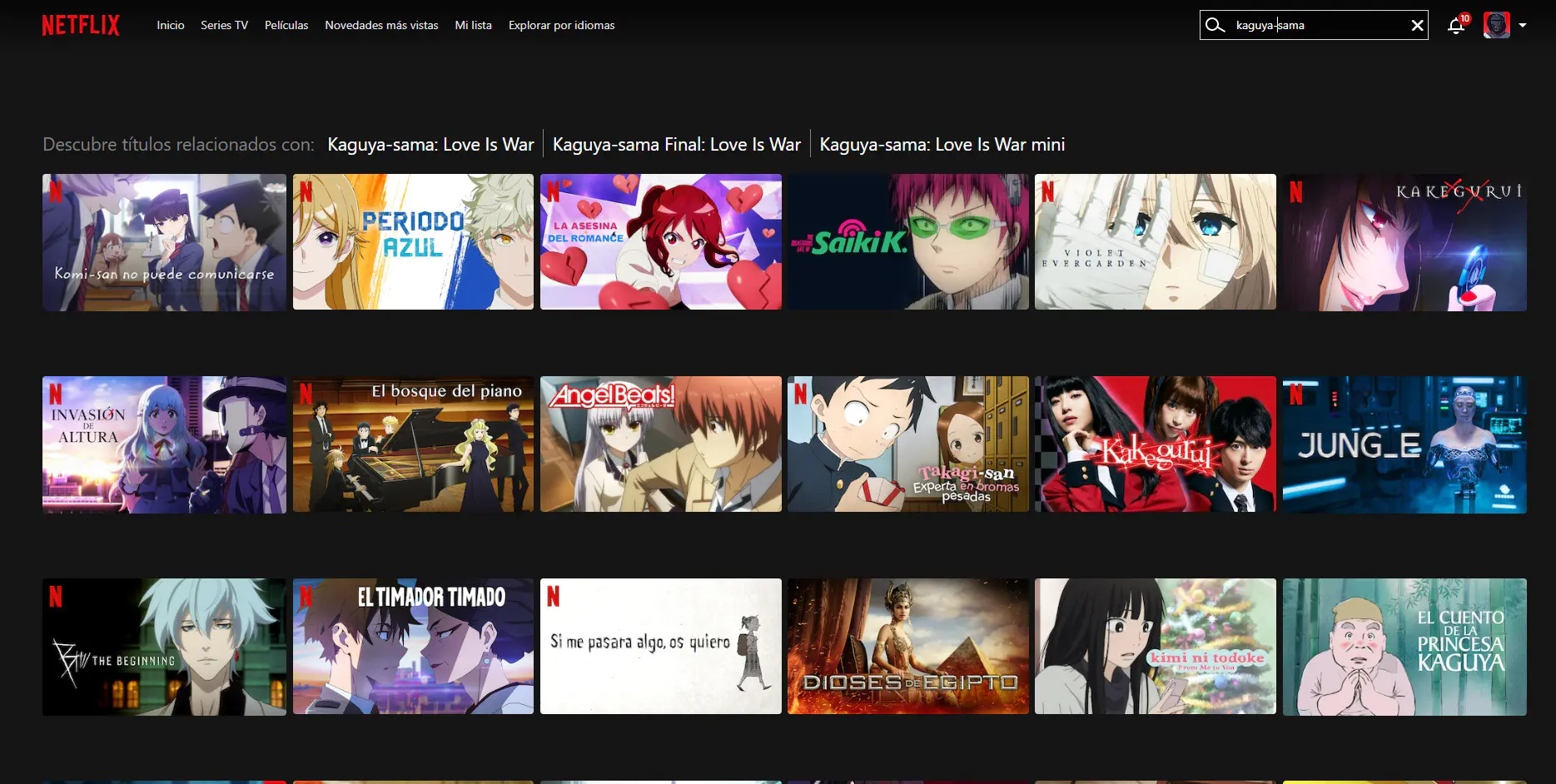
Task: Open El timador timado card
Action: (x=413, y=647)
